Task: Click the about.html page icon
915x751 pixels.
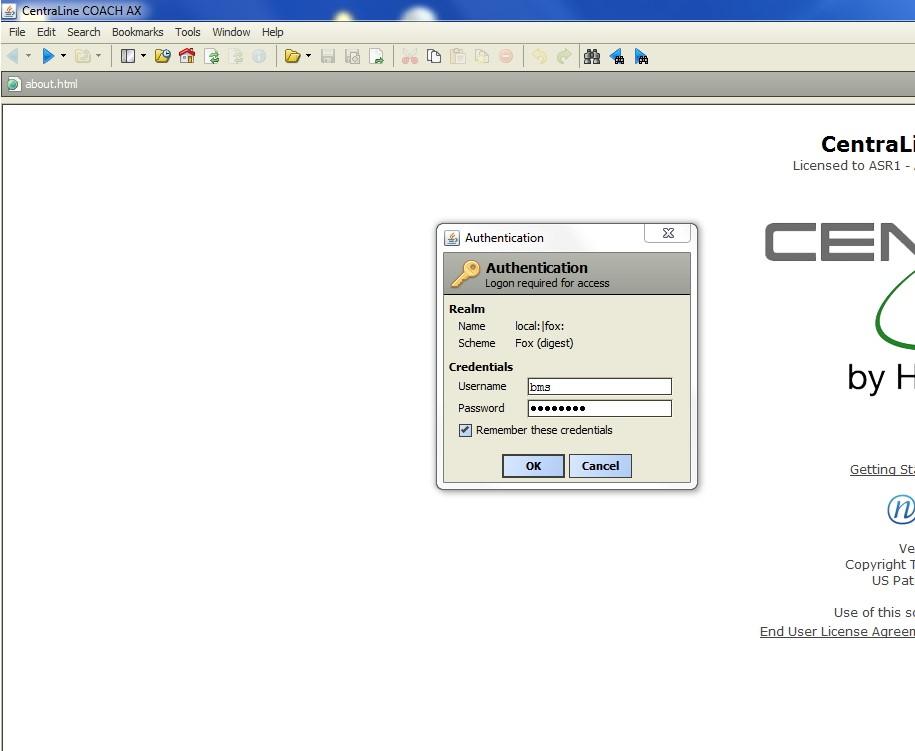Action: point(13,84)
